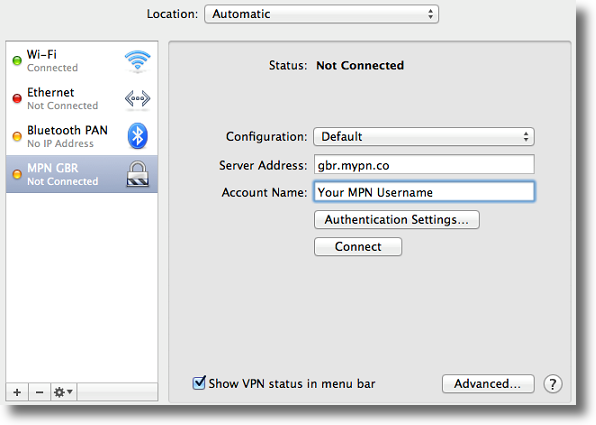Select the MPN GBR service name
596x425 pixels.
(x=52, y=168)
